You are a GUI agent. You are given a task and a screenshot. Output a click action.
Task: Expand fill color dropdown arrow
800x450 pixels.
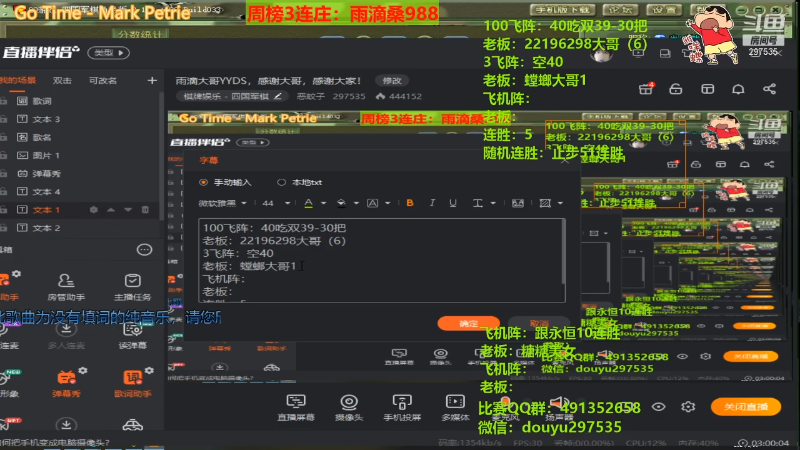[x=356, y=203]
